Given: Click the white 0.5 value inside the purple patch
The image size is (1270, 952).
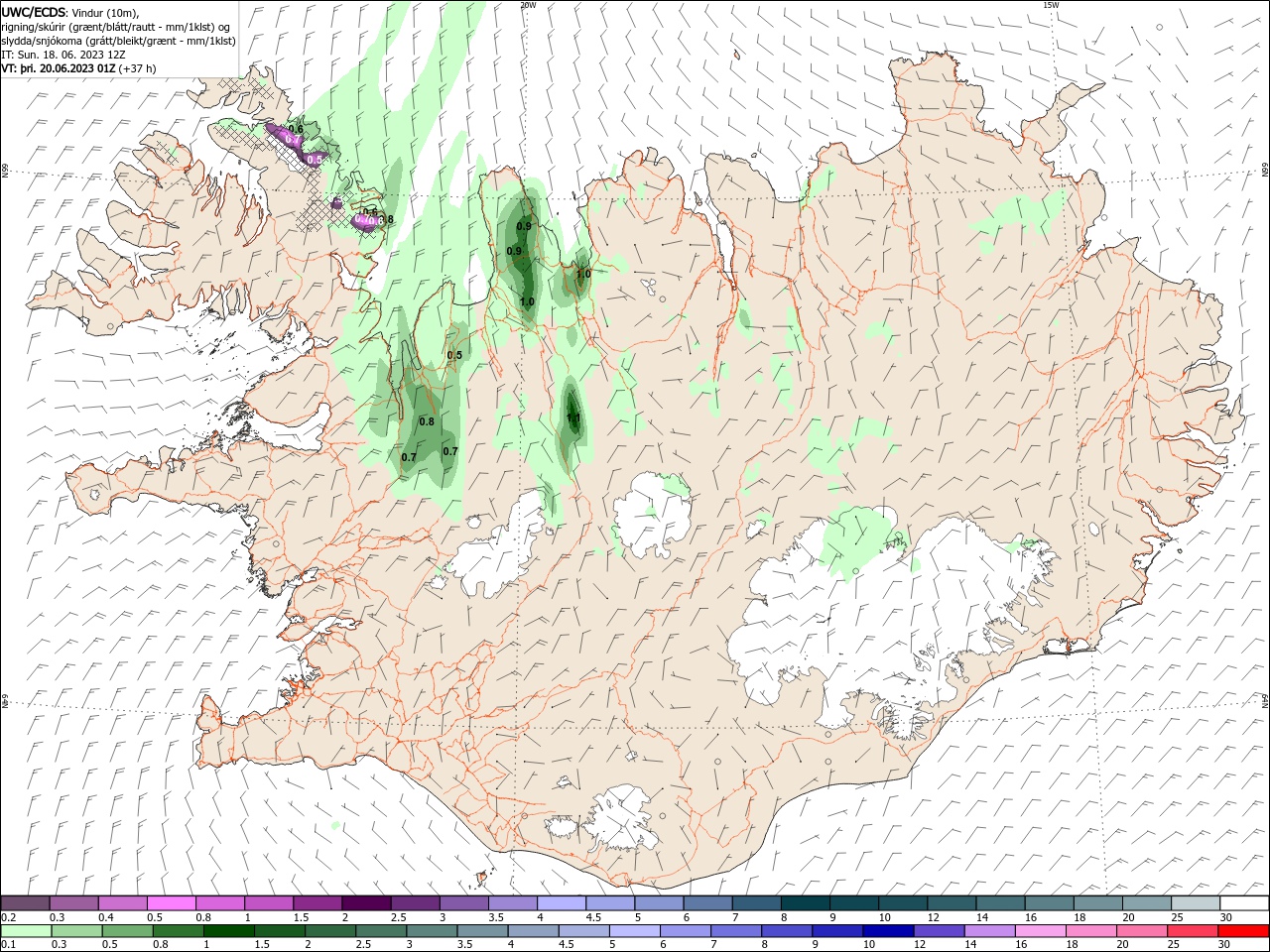Looking at the screenshot, I should pyautogui.click(x=315, y=159).
